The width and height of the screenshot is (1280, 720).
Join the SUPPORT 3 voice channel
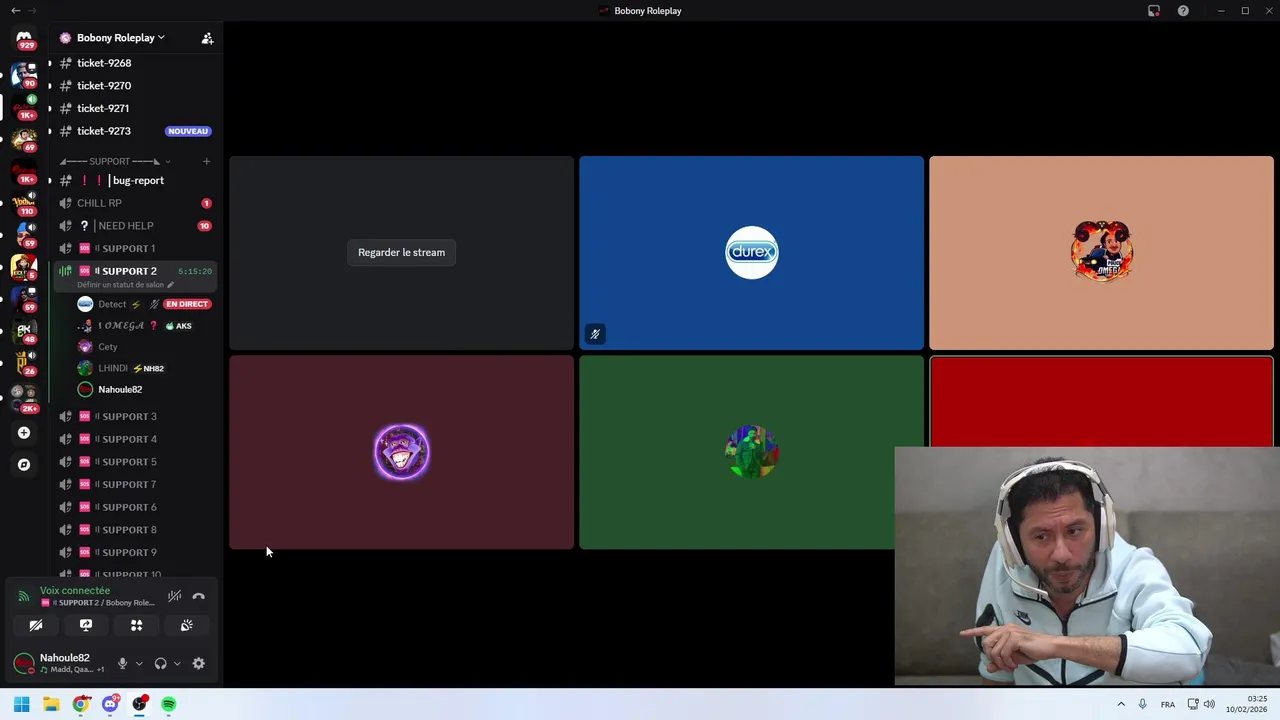click(134, 416)
